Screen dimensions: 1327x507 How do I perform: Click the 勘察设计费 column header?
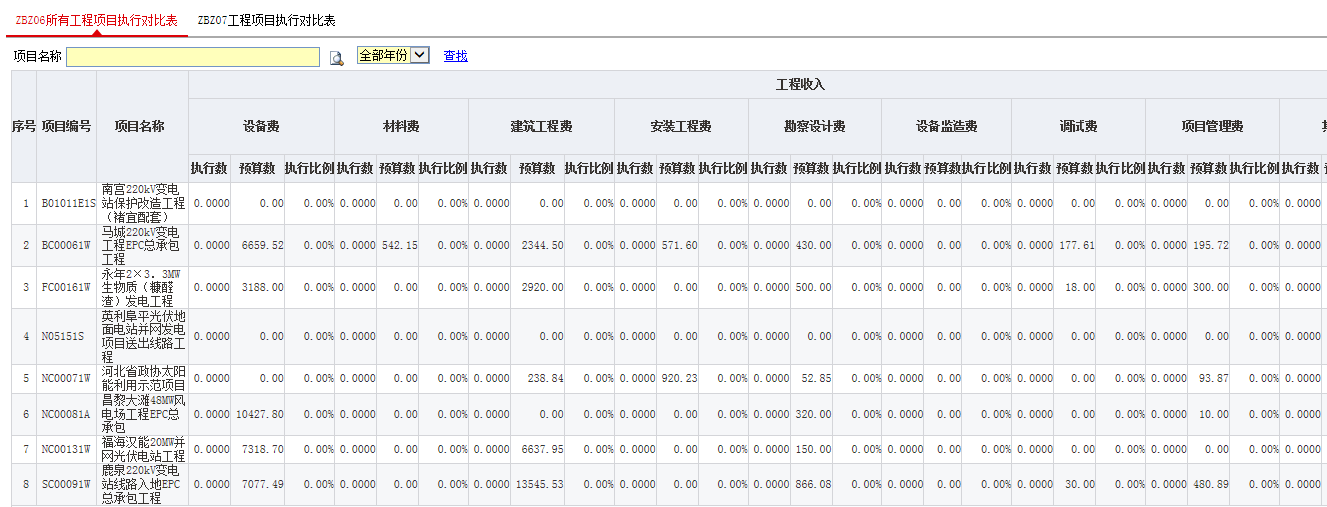[x=814, y=127]
